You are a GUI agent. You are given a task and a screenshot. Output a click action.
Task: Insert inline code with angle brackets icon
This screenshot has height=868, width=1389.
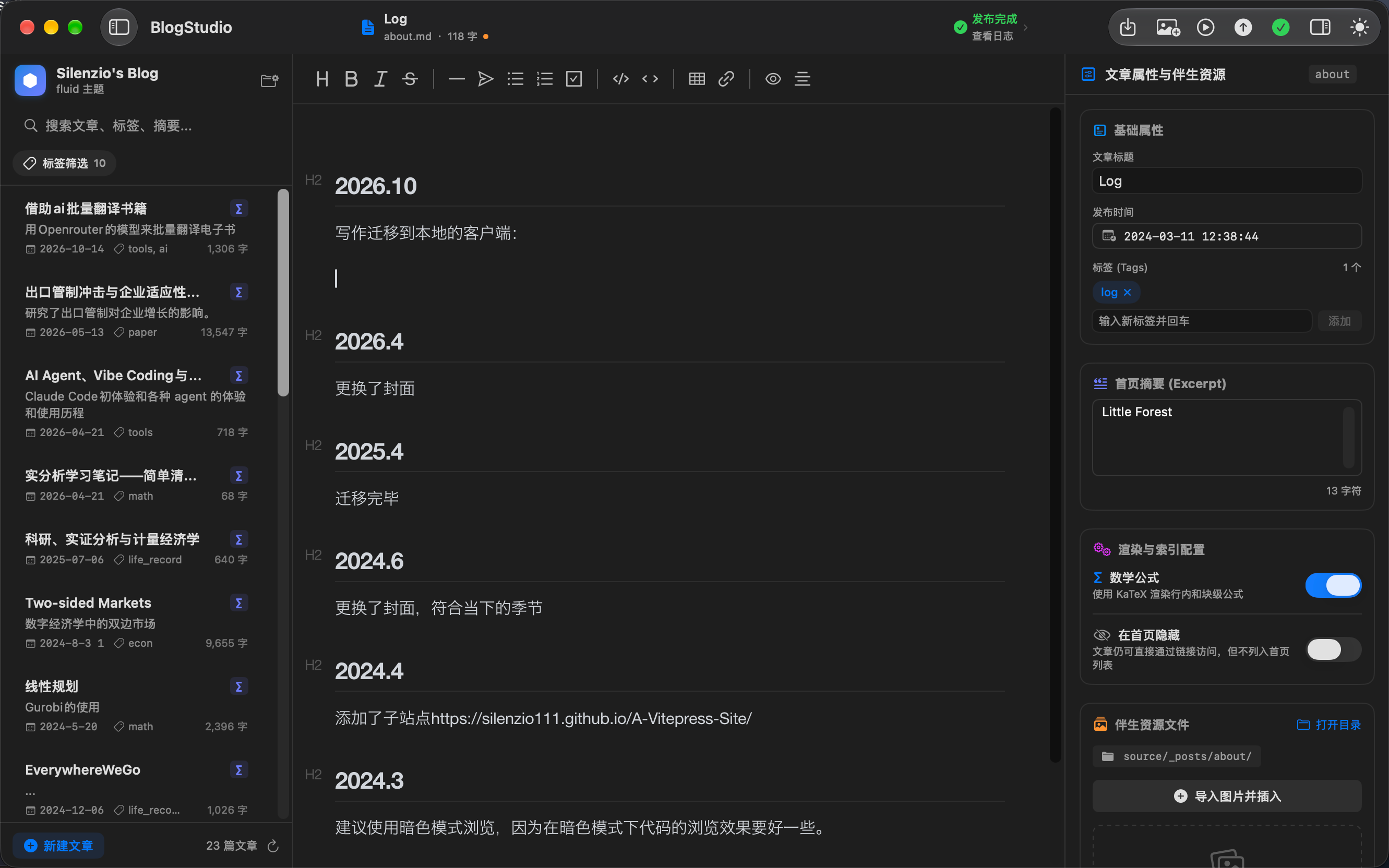(x=650, y=79)
